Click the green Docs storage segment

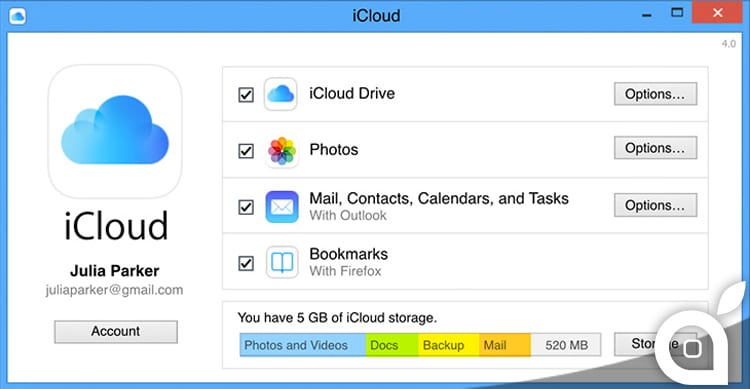click(x=392, y=345)
